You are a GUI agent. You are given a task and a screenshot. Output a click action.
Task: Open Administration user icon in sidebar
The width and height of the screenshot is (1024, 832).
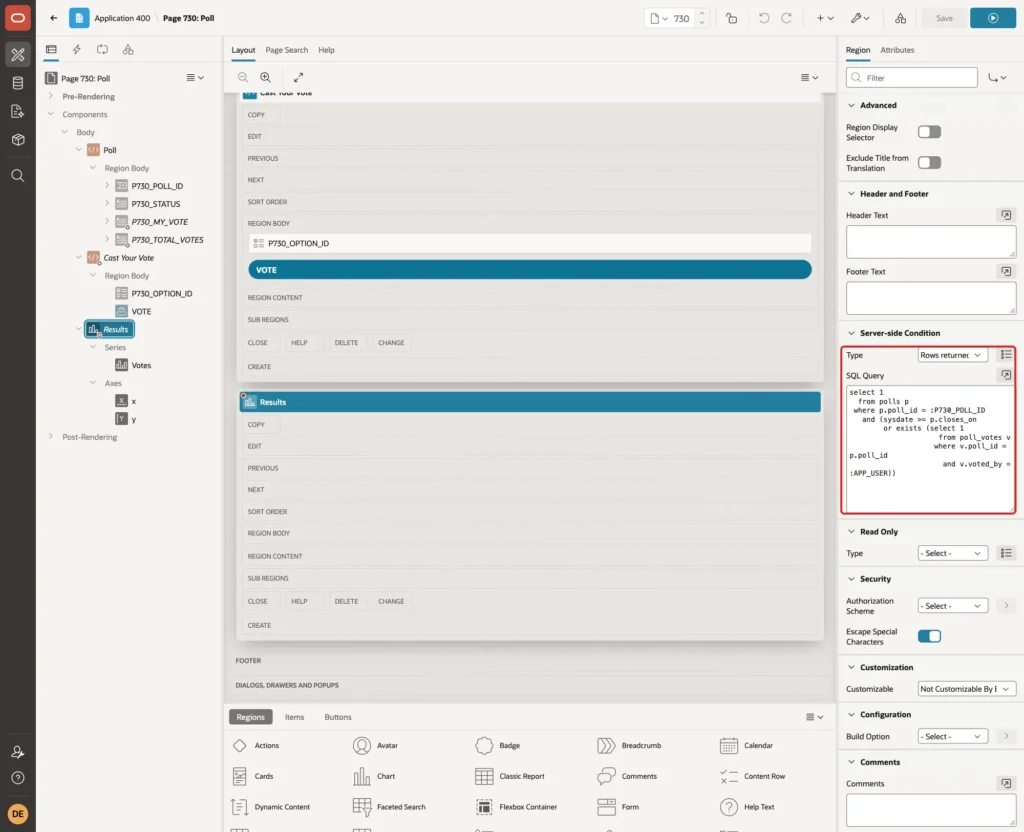point(18,752)
